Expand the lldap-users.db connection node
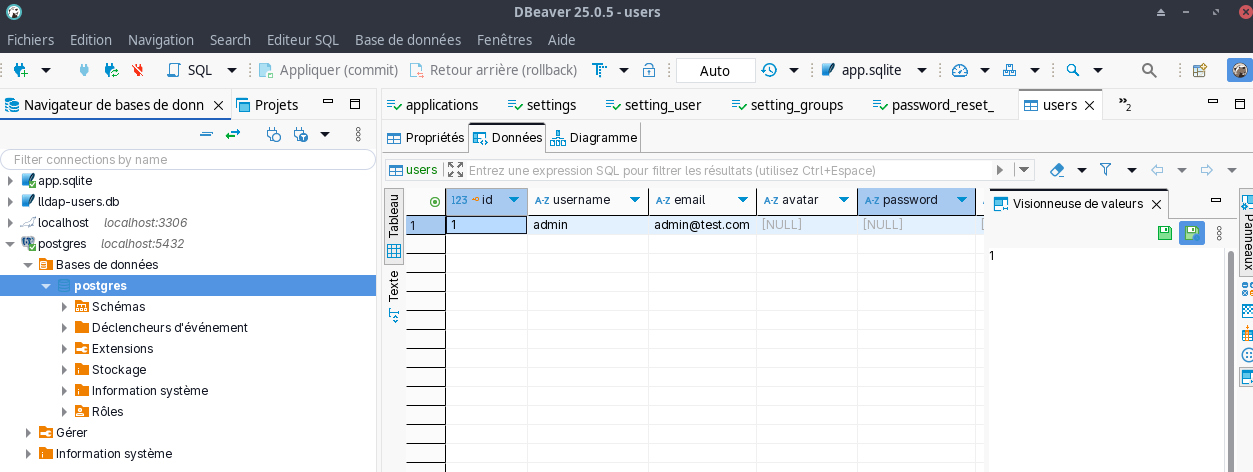This screenshot has width=1253, height=472. point(11,202)
